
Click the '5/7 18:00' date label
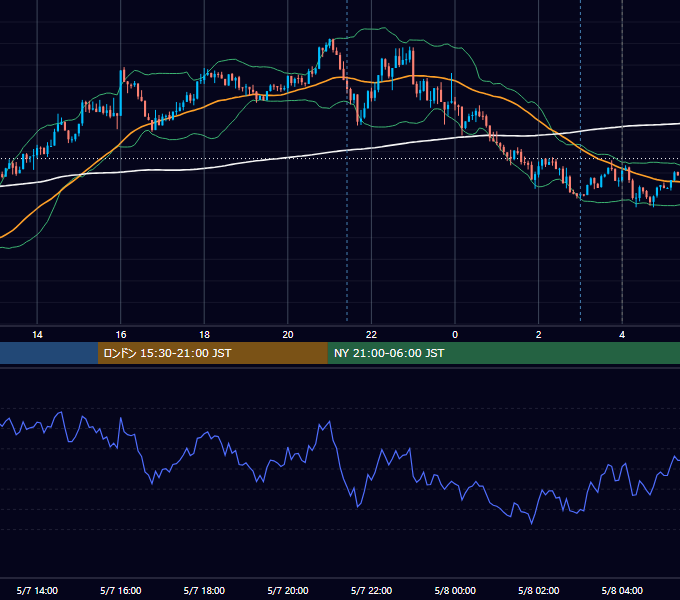tap(204, 591)
